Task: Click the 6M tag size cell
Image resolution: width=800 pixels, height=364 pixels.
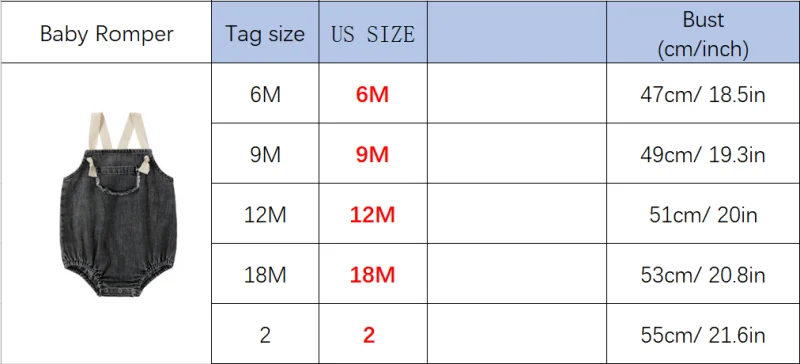Action: [265, 94]
